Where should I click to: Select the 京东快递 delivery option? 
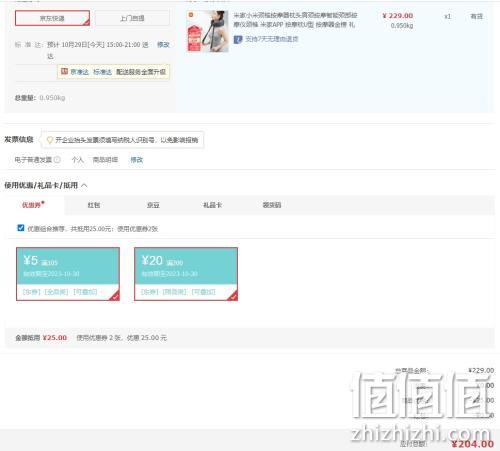coord(52,18)
